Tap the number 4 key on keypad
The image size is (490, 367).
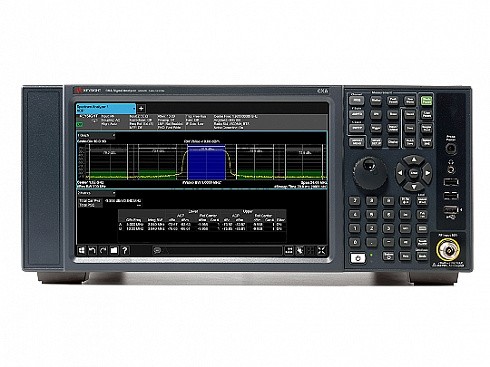click(x=355, y=215)
